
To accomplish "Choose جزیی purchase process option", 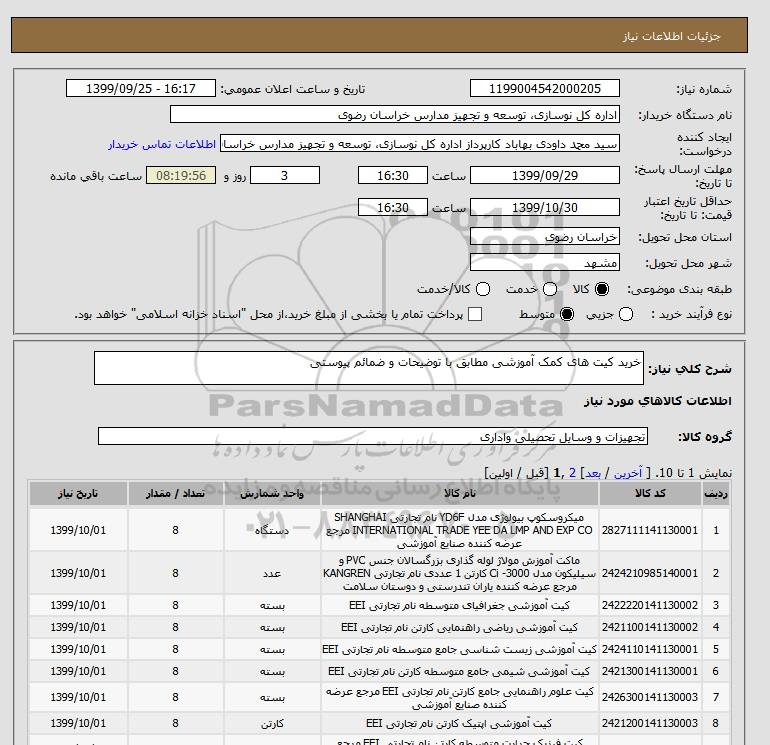I will click(x=626, y=314).
